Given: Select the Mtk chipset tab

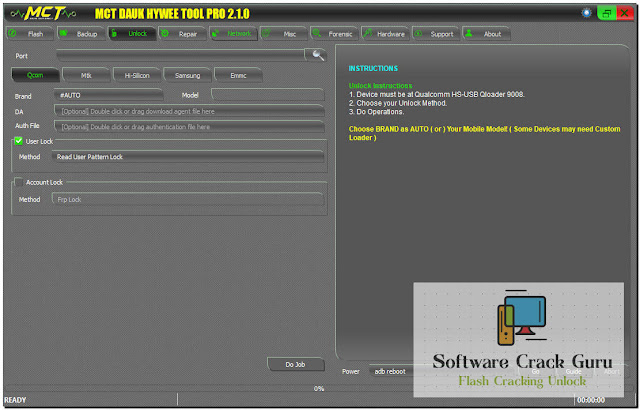Looking at the screenshot, I should pos(86,75).
